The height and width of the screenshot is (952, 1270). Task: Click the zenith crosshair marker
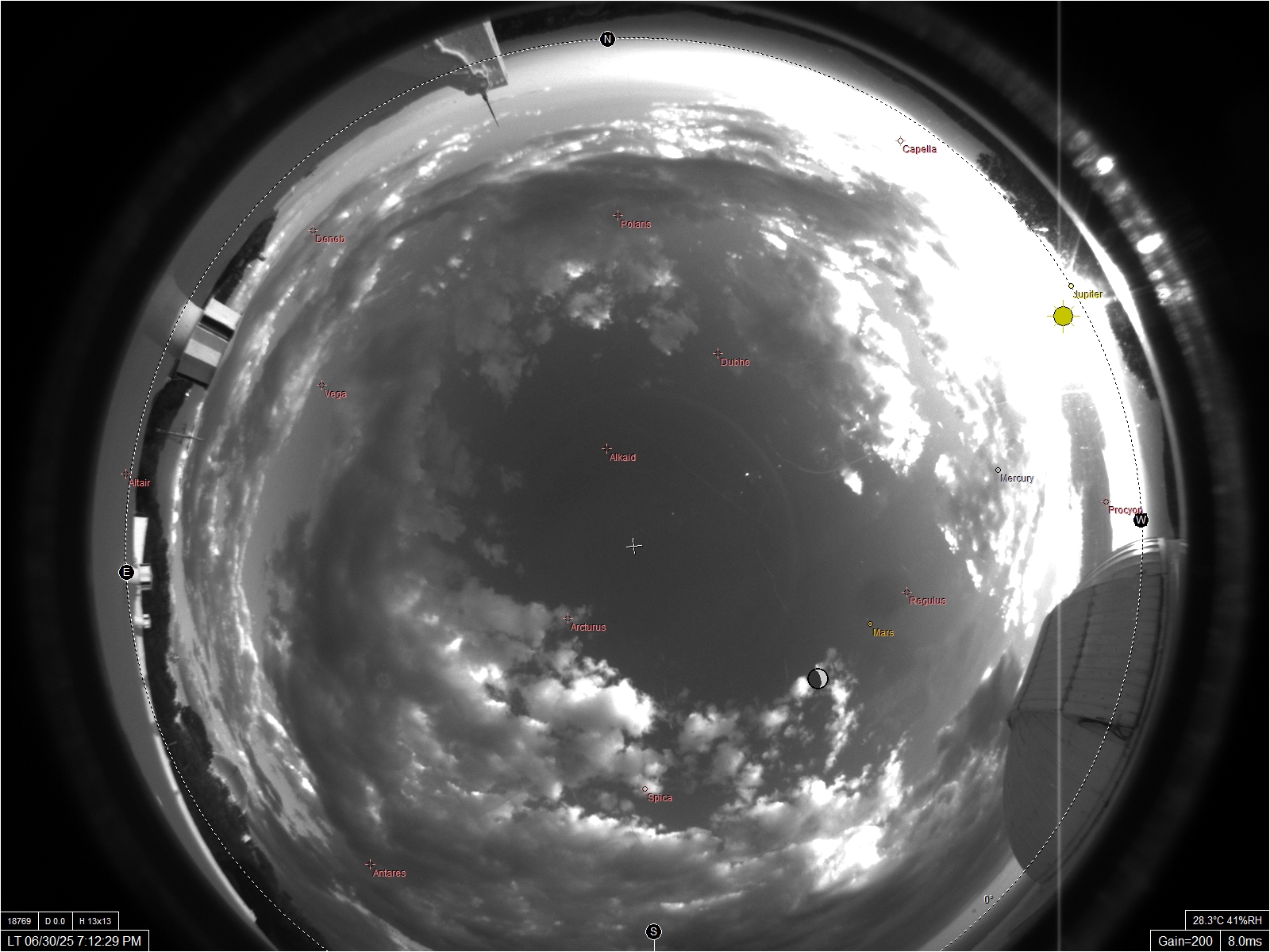pos(633,546)
